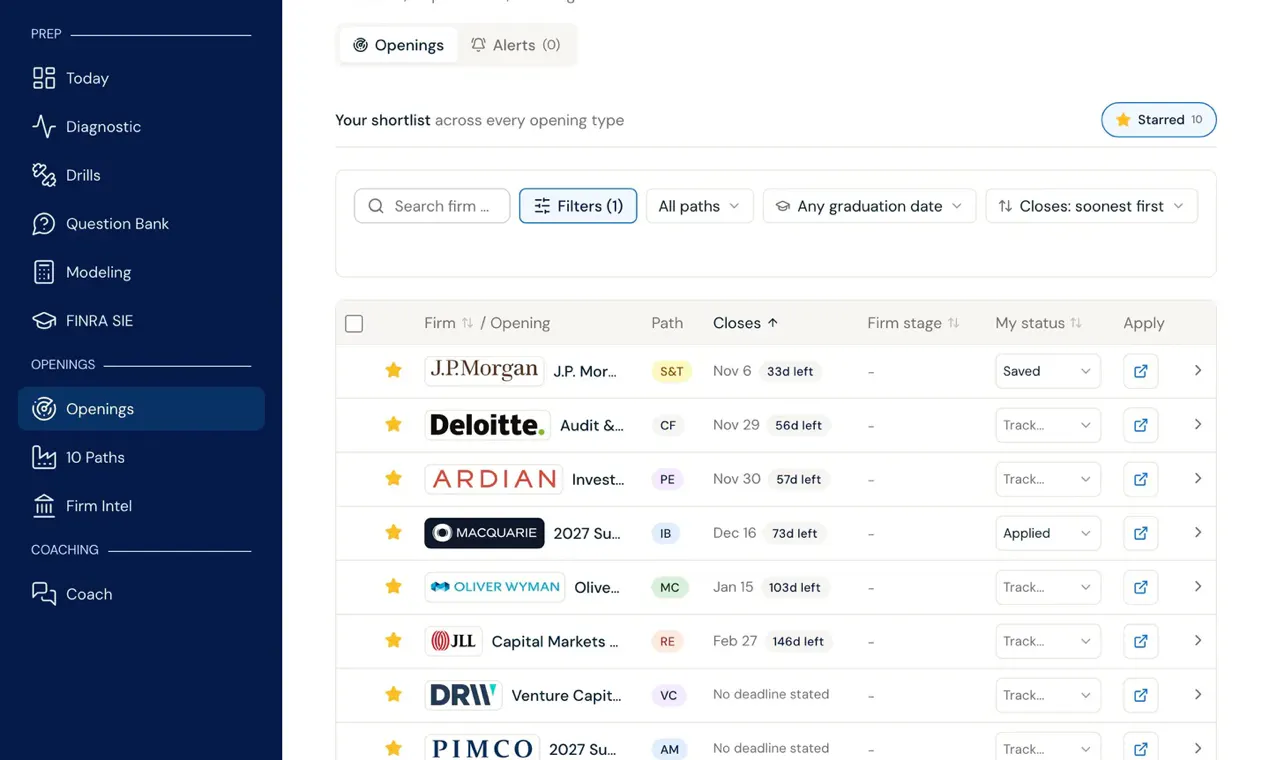The height and width of the screenshot is (760, 1270).
Task: Open external apply link for Ardian
Action: [1140, 479]
